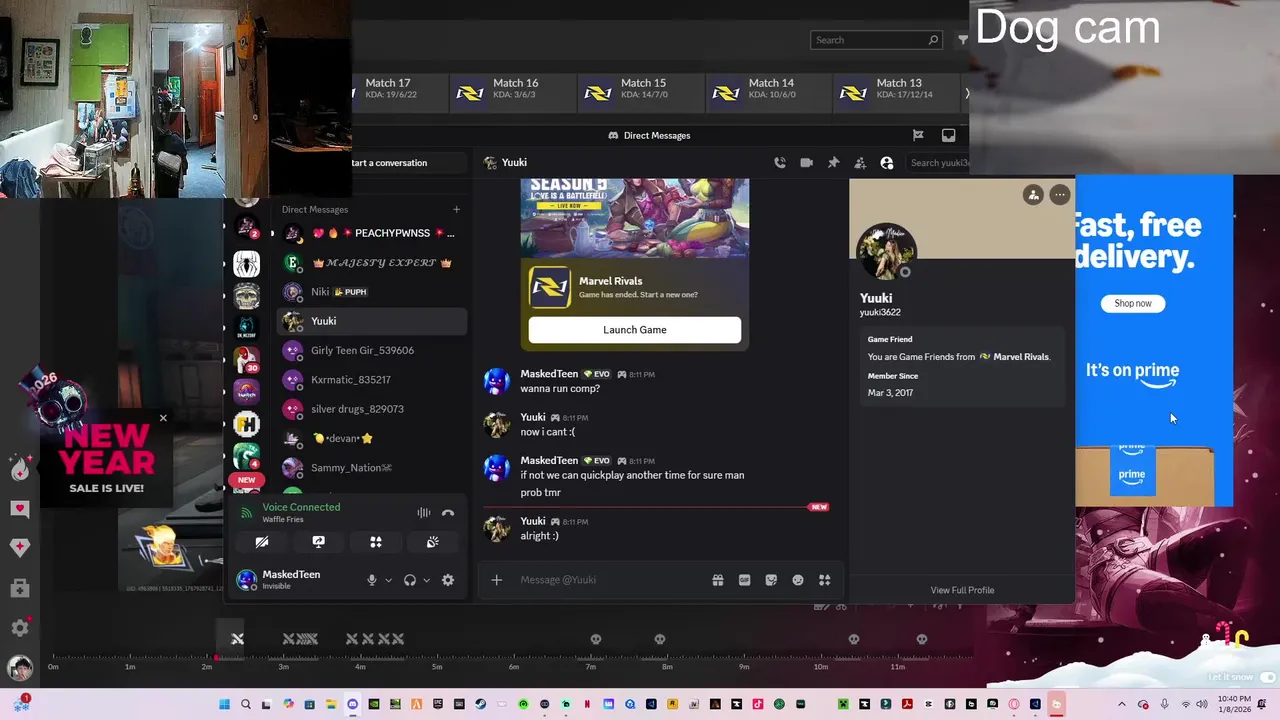Image resolution: width=1280 pixels, height=720 pixels.
Task: Toggle noise suppression in voice panel
Action: coord(424,513)
